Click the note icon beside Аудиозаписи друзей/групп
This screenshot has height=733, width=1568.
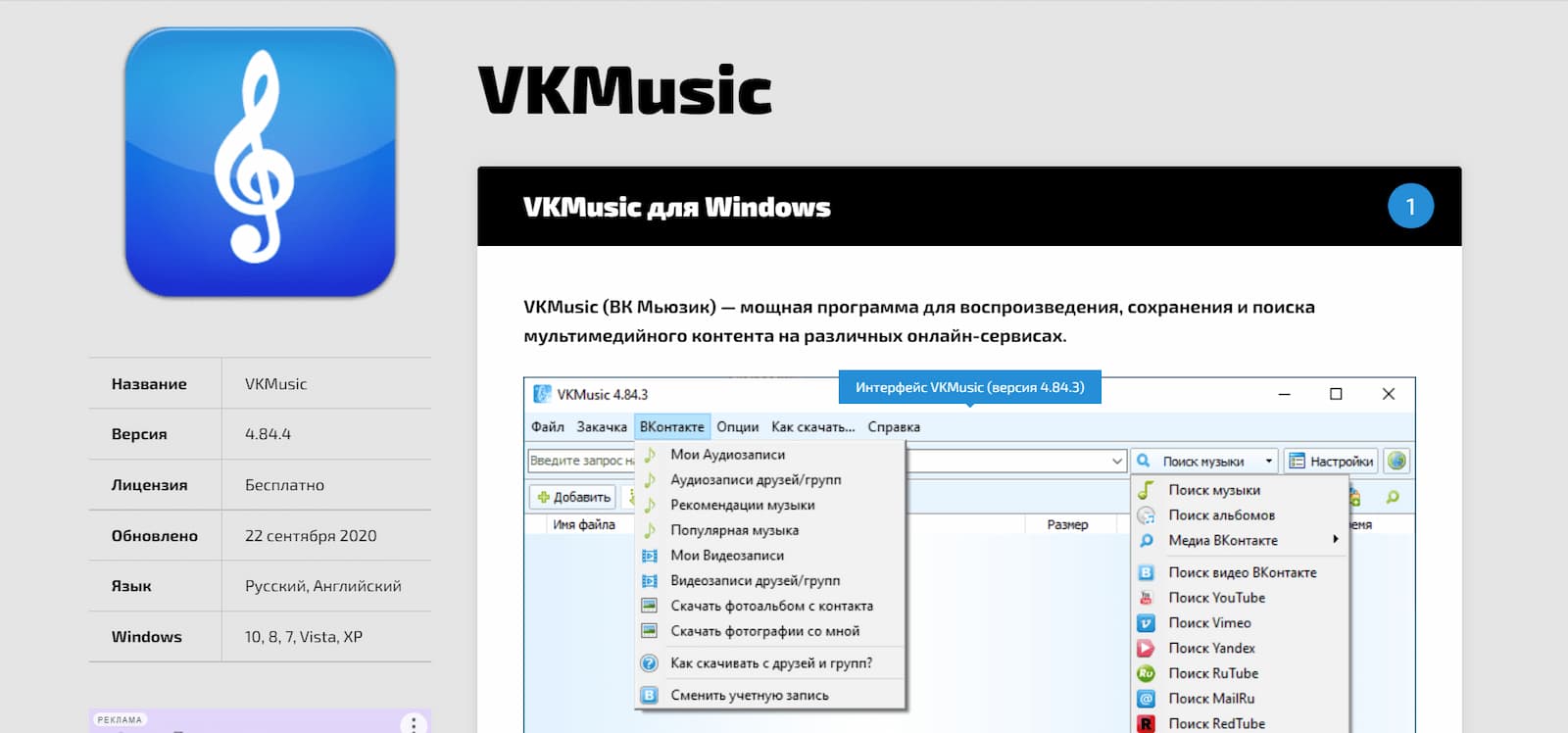[649, 480]
